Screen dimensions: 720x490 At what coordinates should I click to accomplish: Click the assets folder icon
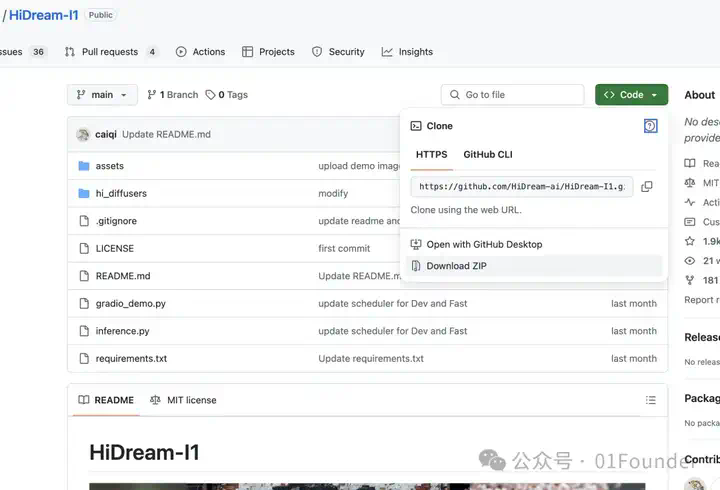pos(84,166)
